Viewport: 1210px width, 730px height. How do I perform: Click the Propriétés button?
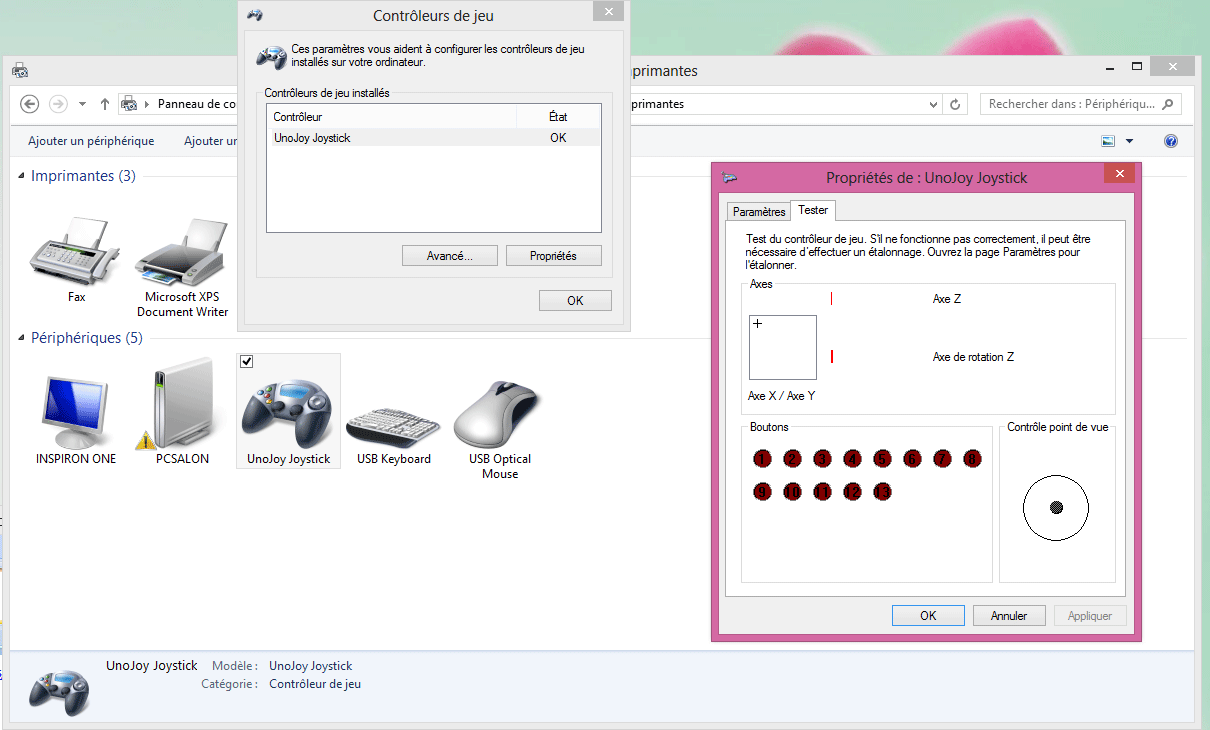[x=554, y=256]
